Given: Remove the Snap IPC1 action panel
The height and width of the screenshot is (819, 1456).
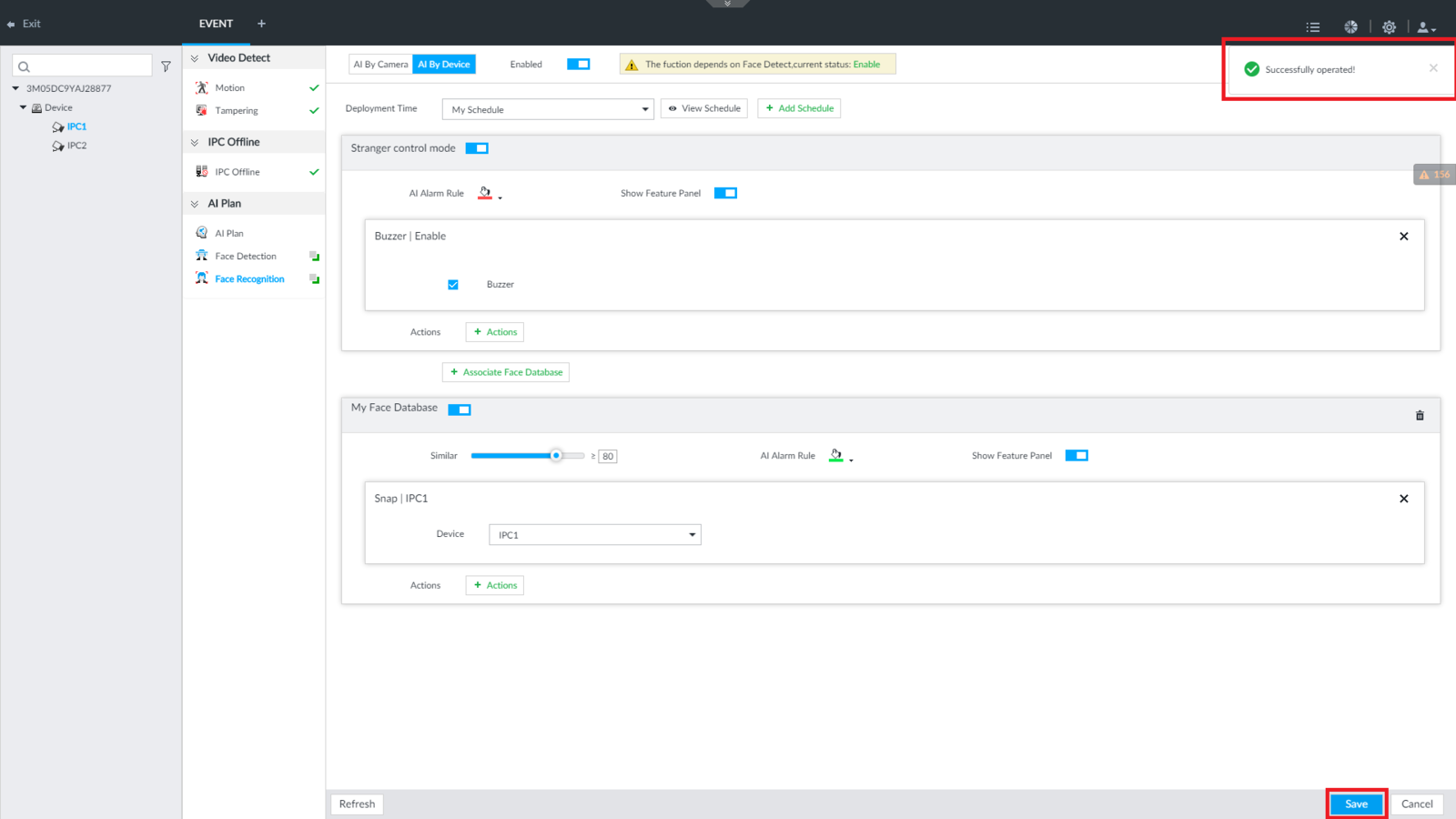Looking at the screenshot, I should point(1403,499).
